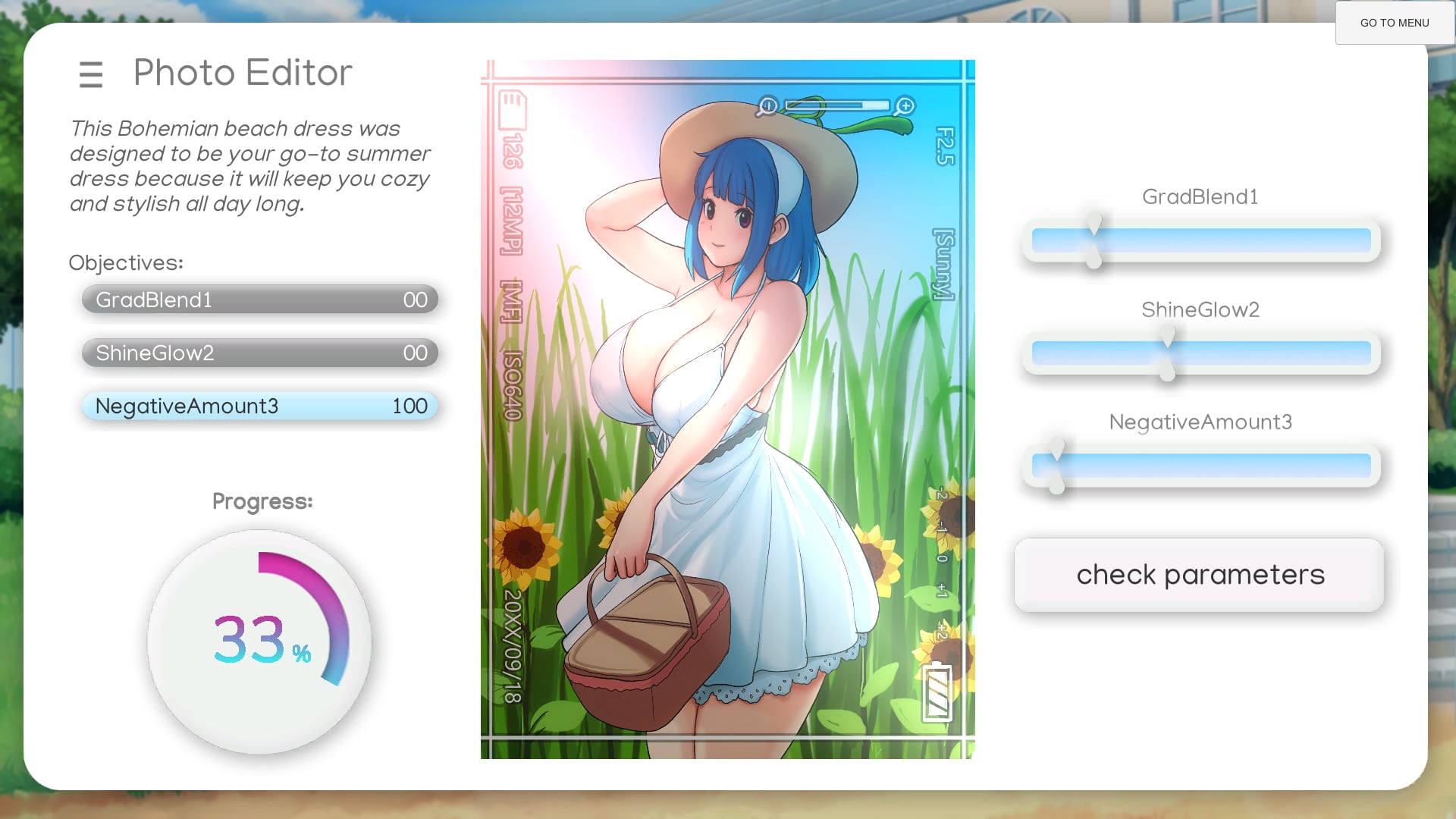Click the SD card icon on photo overlay
This screenshot has width=1456, height=819.
point(513,111)
